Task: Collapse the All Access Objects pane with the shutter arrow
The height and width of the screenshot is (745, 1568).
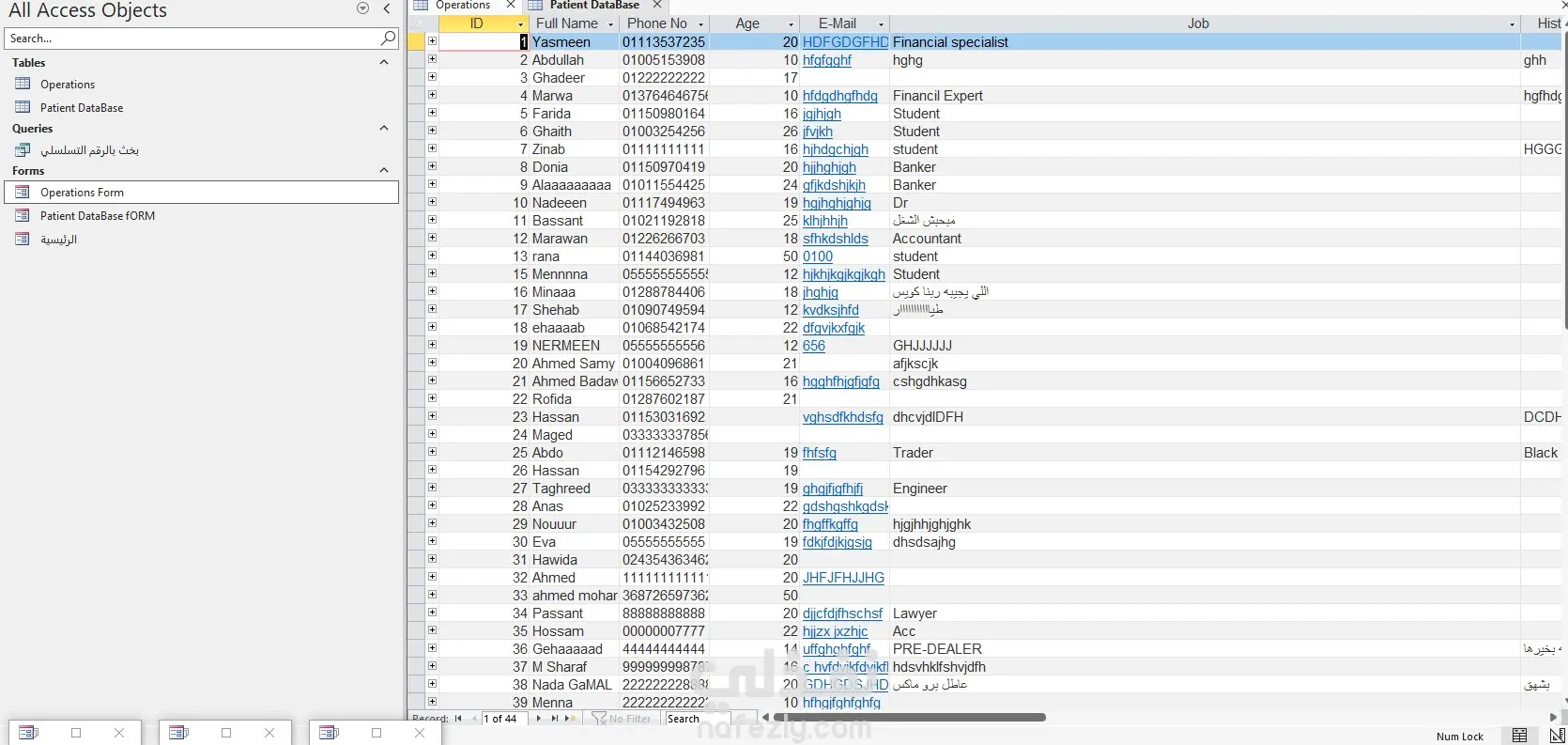Action: 387,8
